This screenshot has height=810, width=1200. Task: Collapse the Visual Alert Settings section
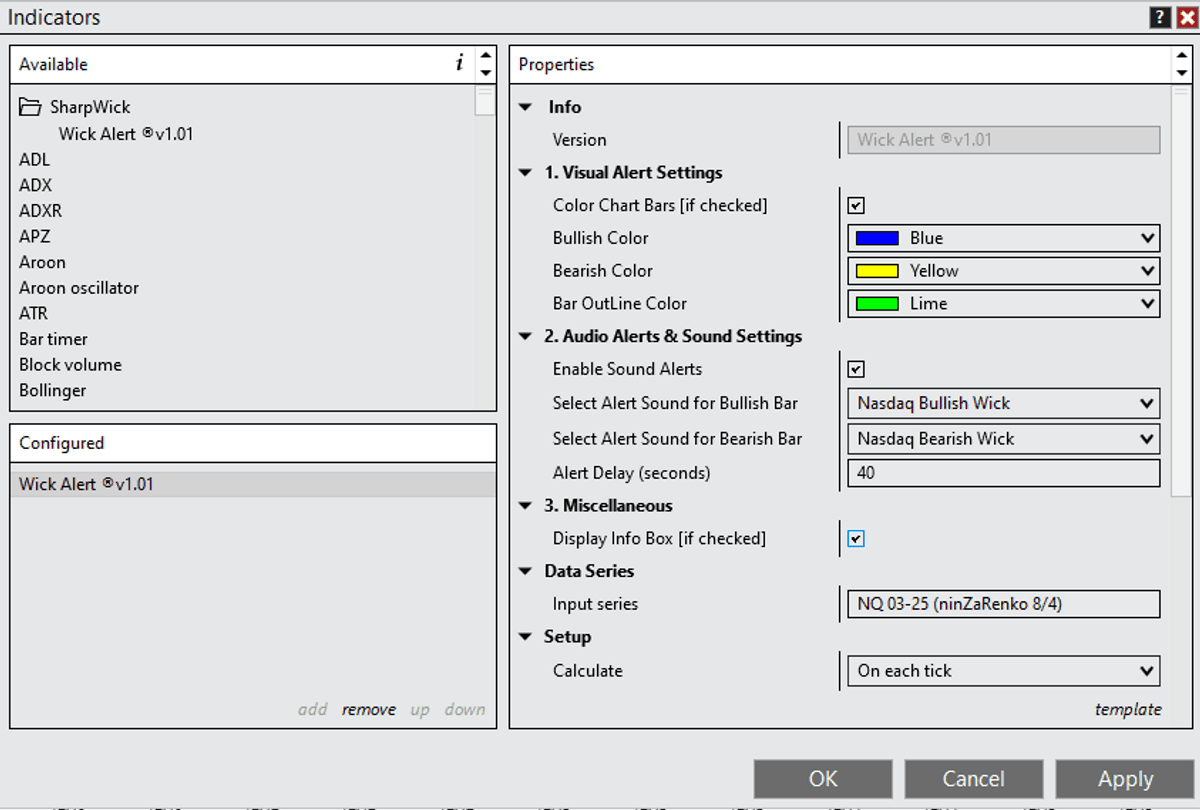(526, 173)
